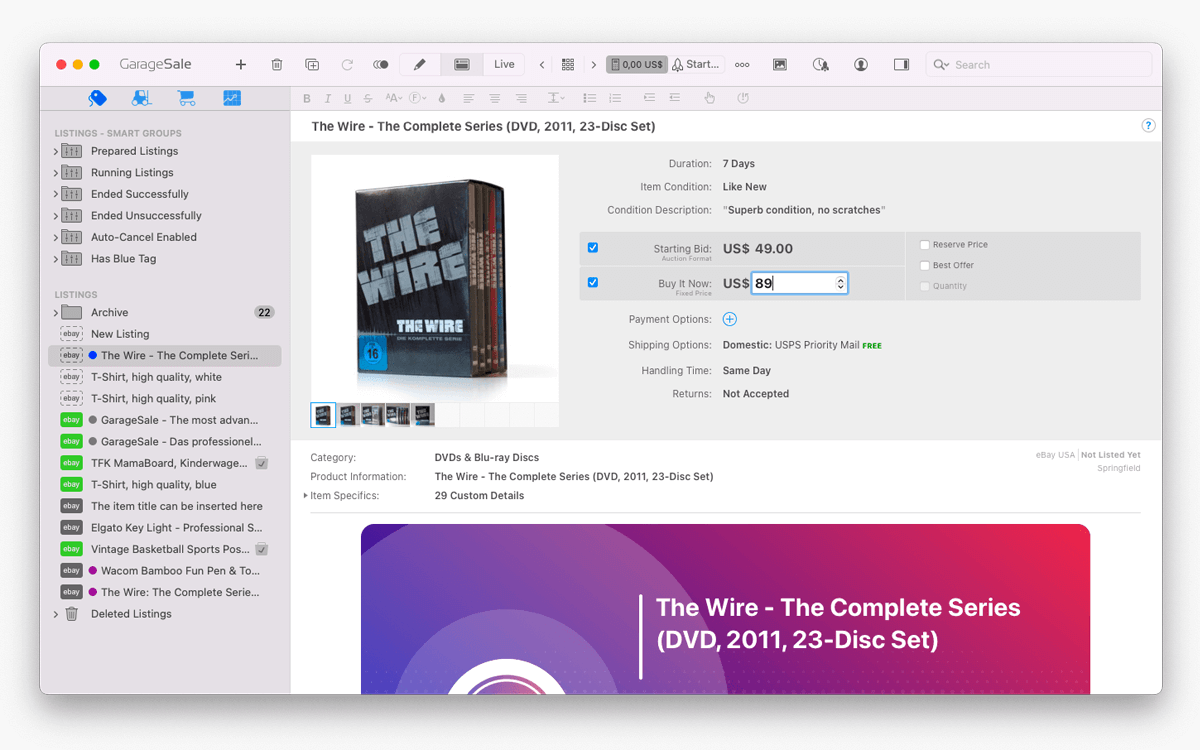Open the font size AA dropdown
1200x750 pixels.
click(x=393, y=98)
